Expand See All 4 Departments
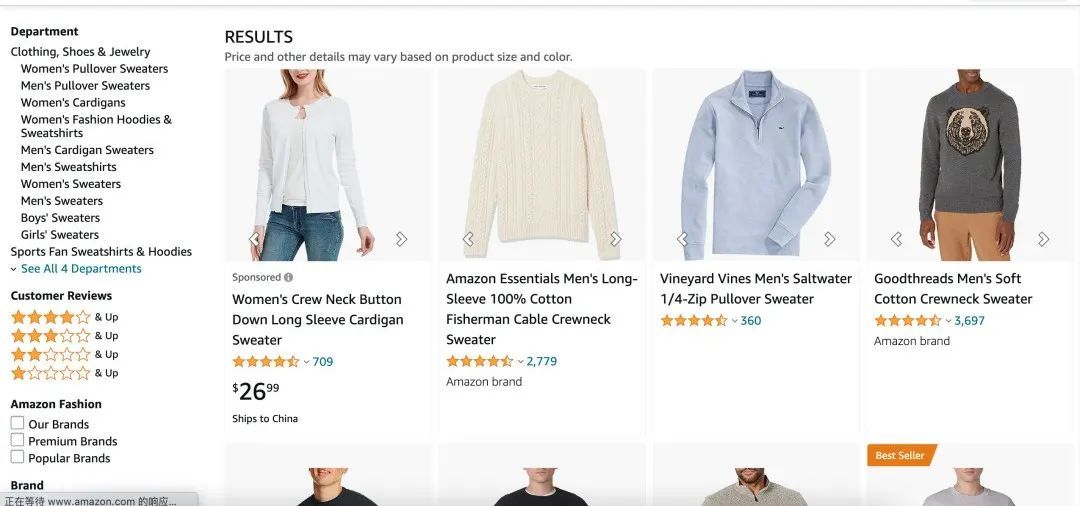 point(80,269)
